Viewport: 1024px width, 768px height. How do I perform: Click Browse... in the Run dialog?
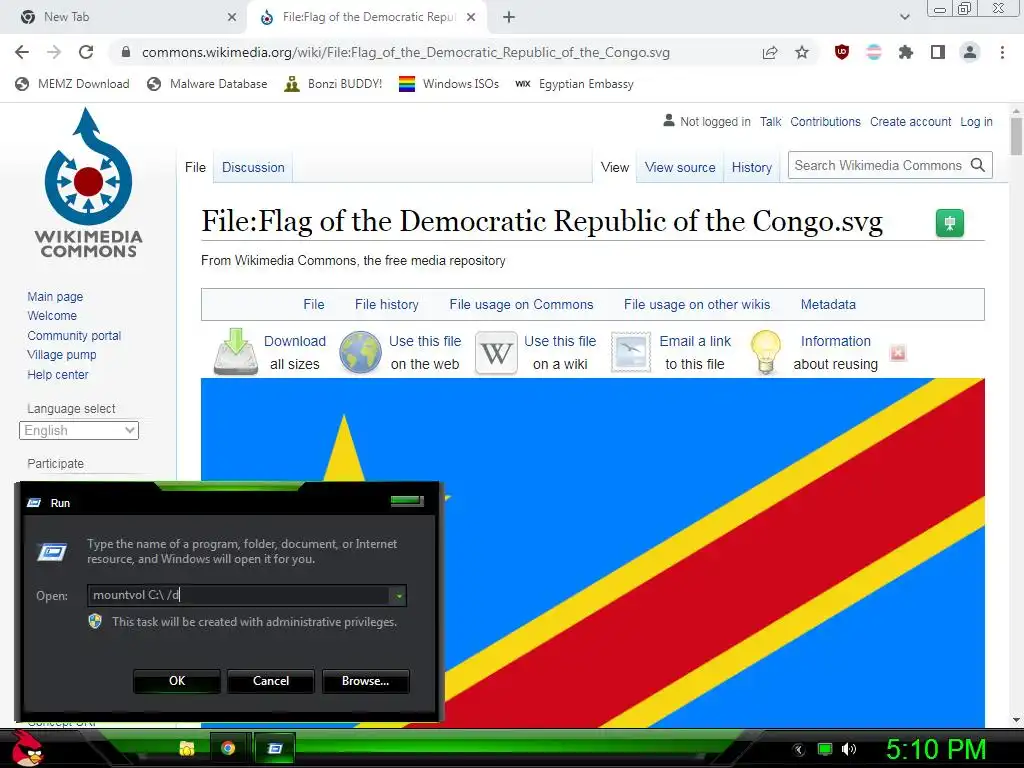365,680
